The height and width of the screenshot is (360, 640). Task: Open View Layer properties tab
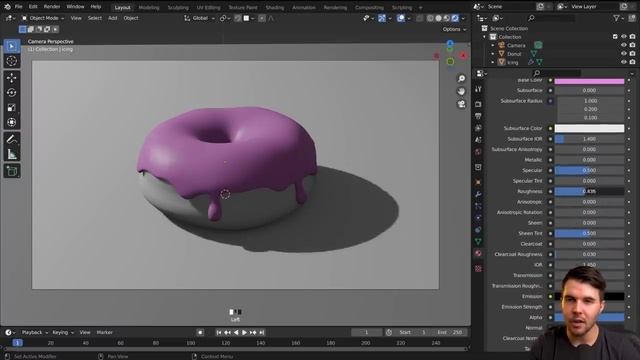click(478, 128)
